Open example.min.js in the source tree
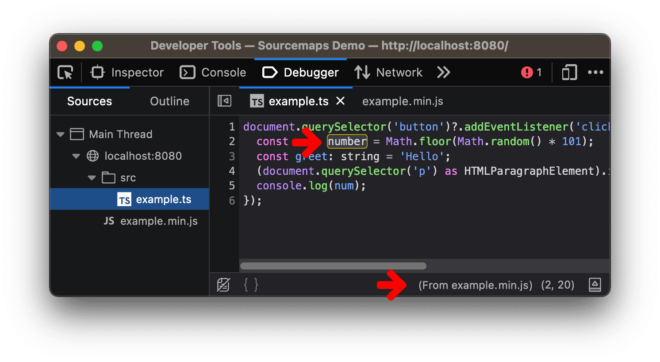The width and height of the screenshot is (660, 362). tap(151, 221)
